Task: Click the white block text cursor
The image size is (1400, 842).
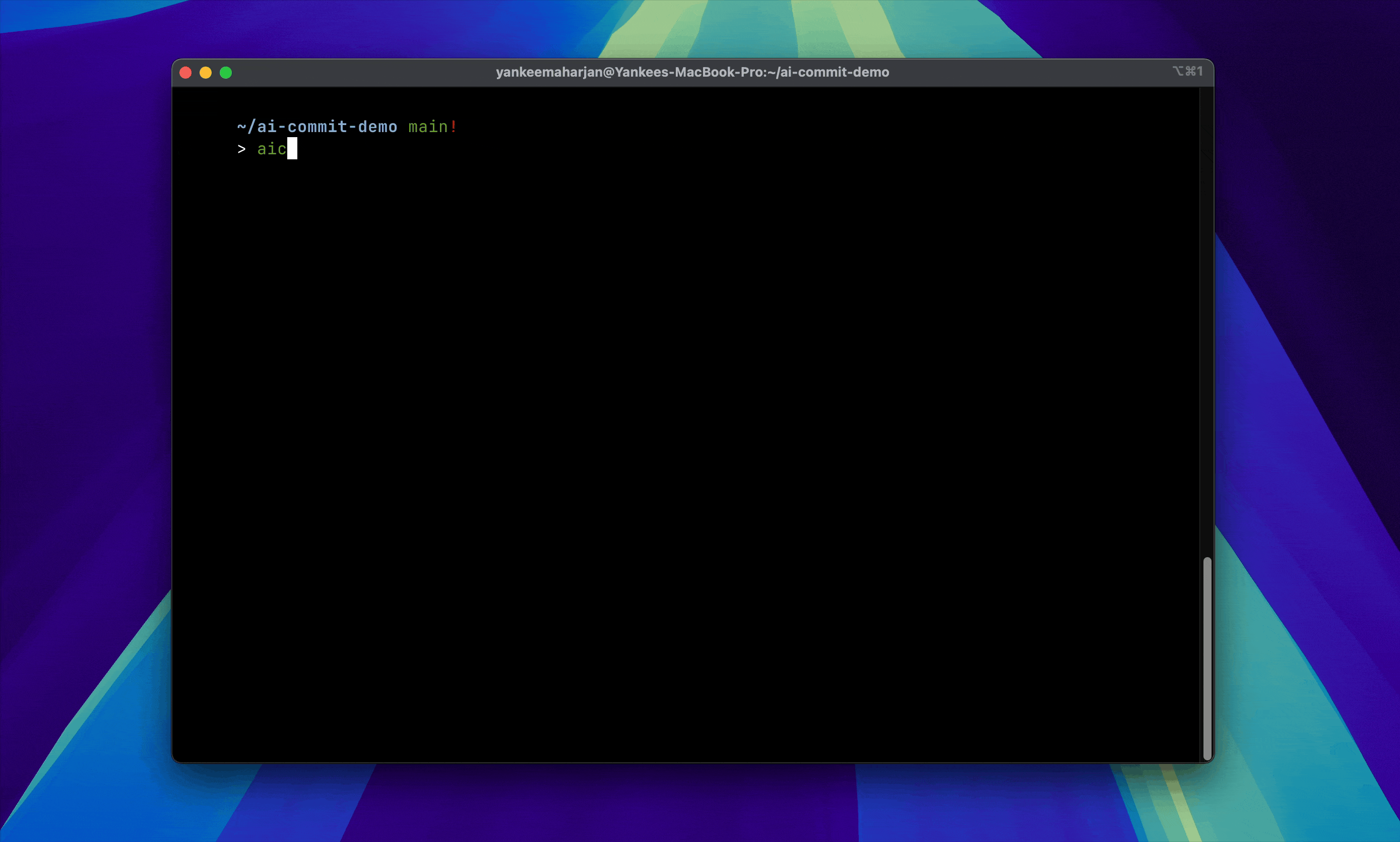Action: point(292,149)
